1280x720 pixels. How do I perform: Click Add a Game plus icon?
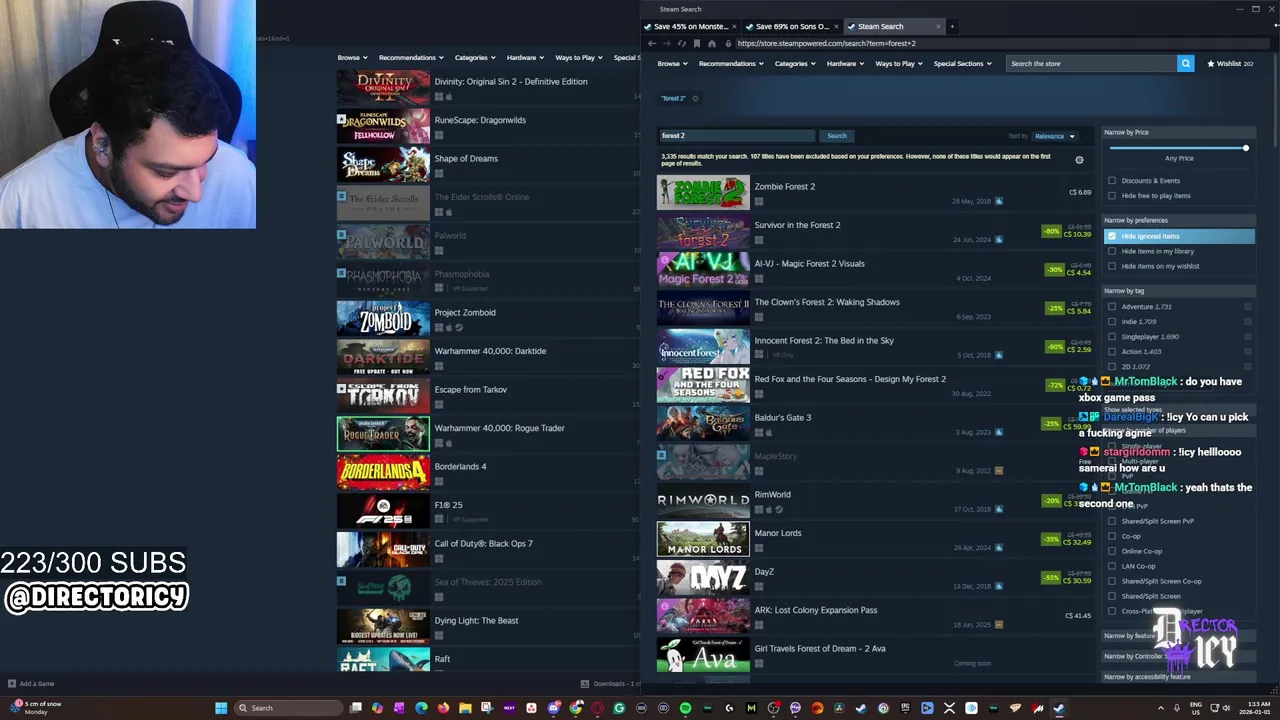coord(12,684)
